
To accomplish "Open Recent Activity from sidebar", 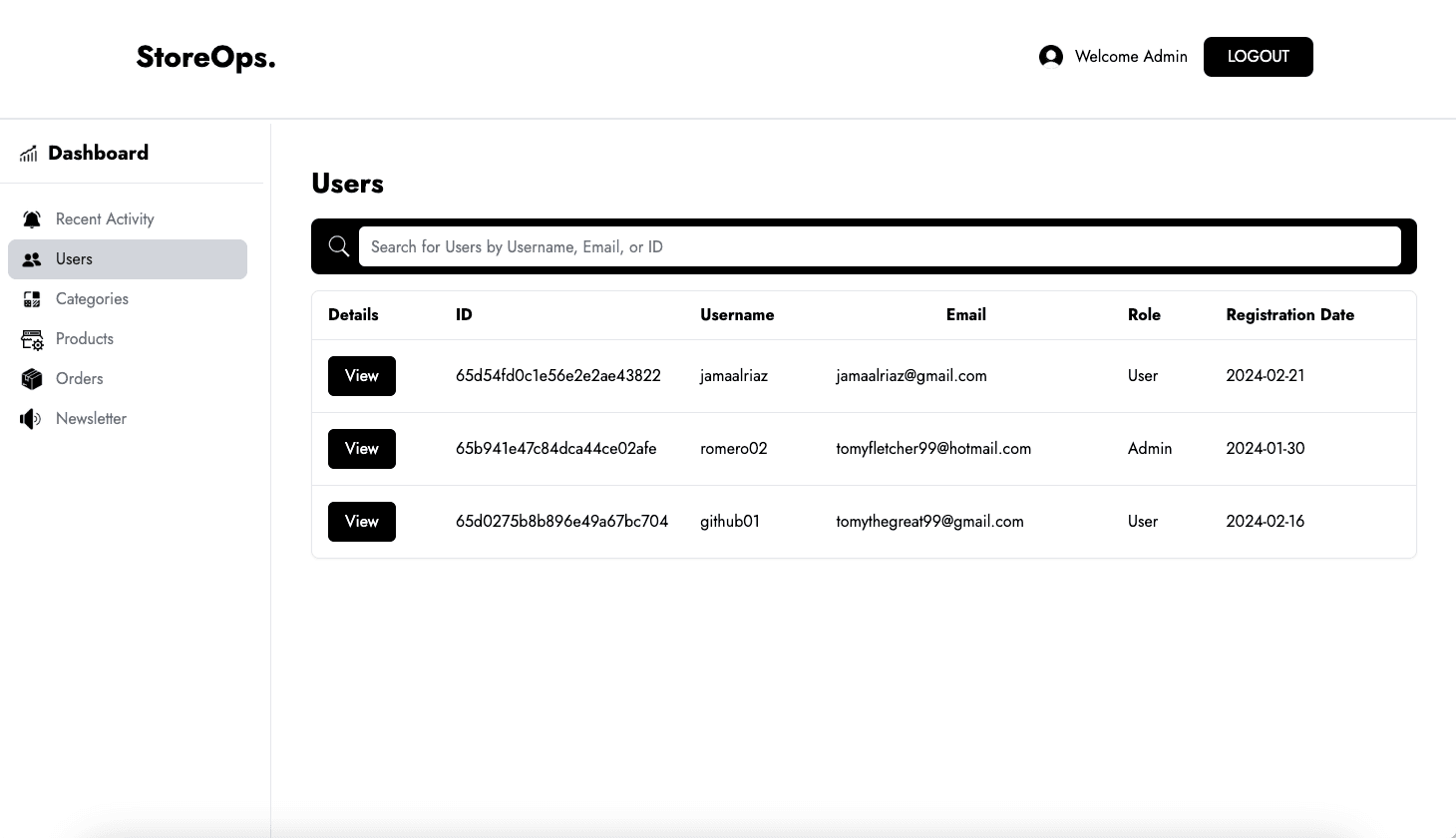I will pos(105,219).
